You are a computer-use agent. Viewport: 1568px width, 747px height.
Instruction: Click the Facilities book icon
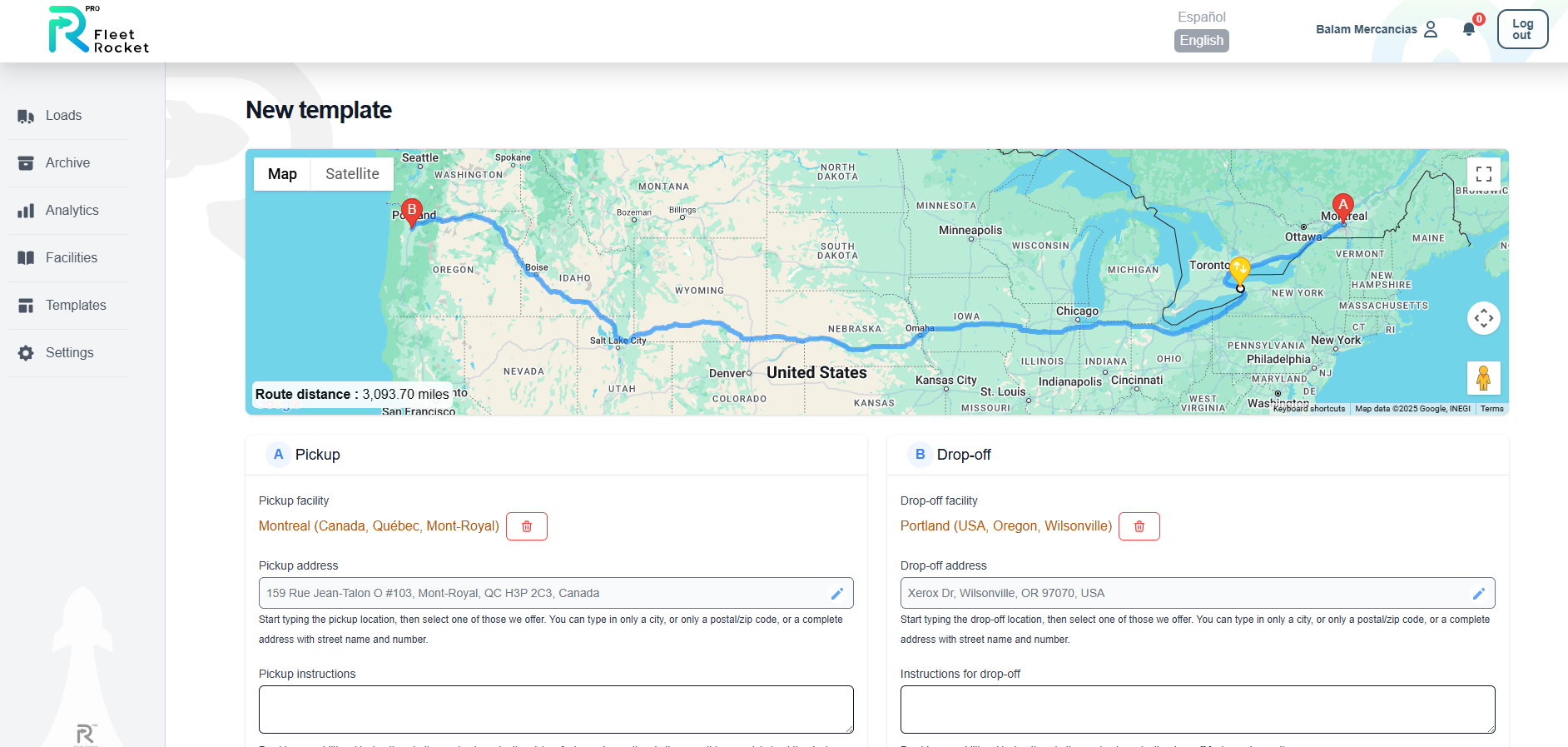point(26,258)
